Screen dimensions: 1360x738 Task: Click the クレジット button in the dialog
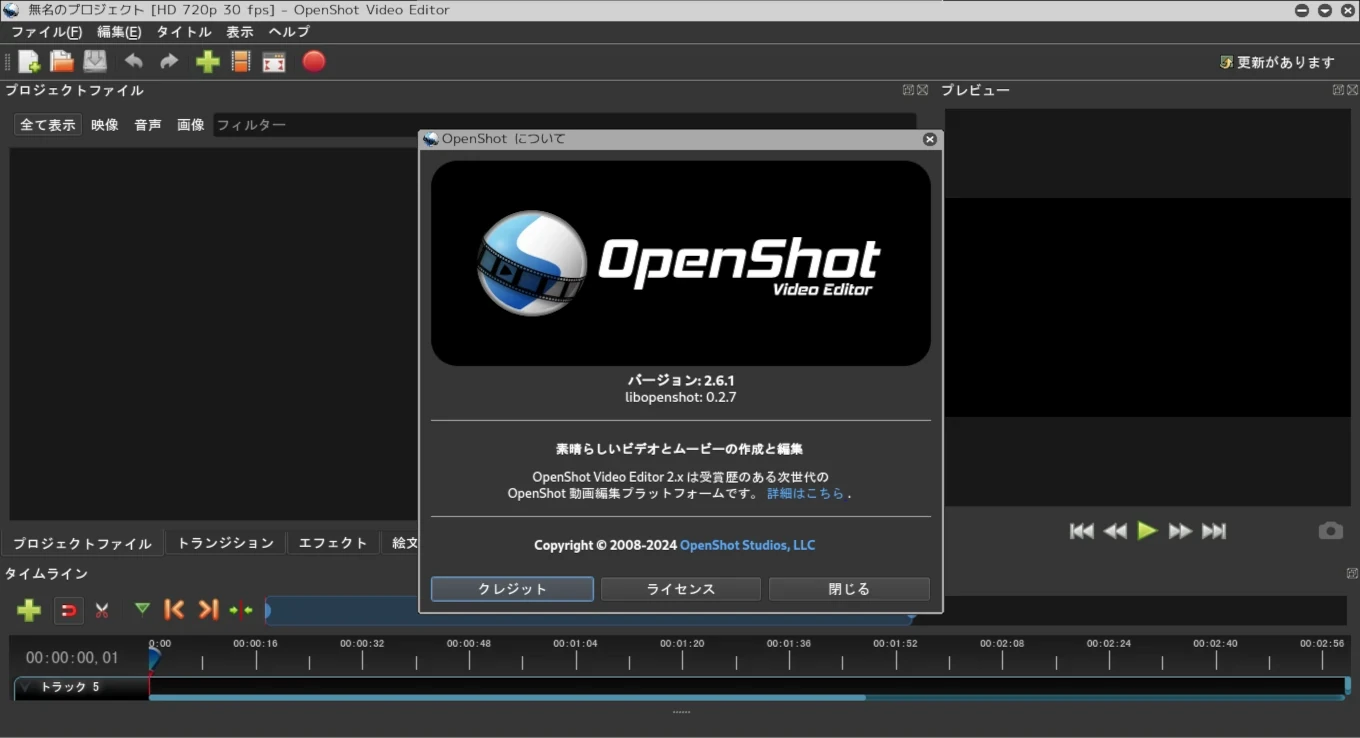click(512, 589)
